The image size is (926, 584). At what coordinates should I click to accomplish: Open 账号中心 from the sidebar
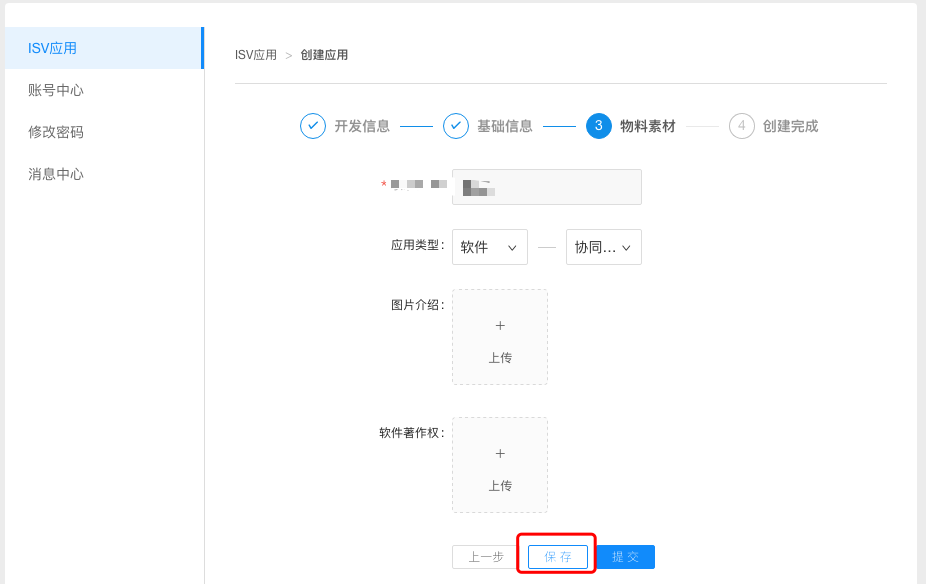[56, 90]
